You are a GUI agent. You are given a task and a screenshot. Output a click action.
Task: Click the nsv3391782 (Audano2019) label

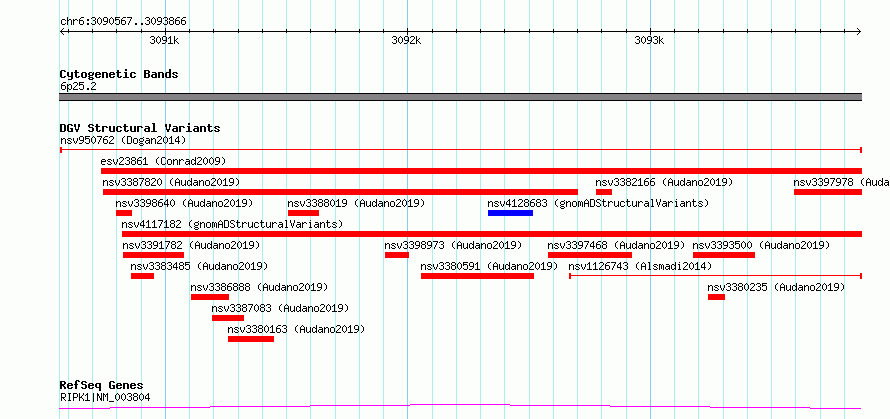pos(191,245)
